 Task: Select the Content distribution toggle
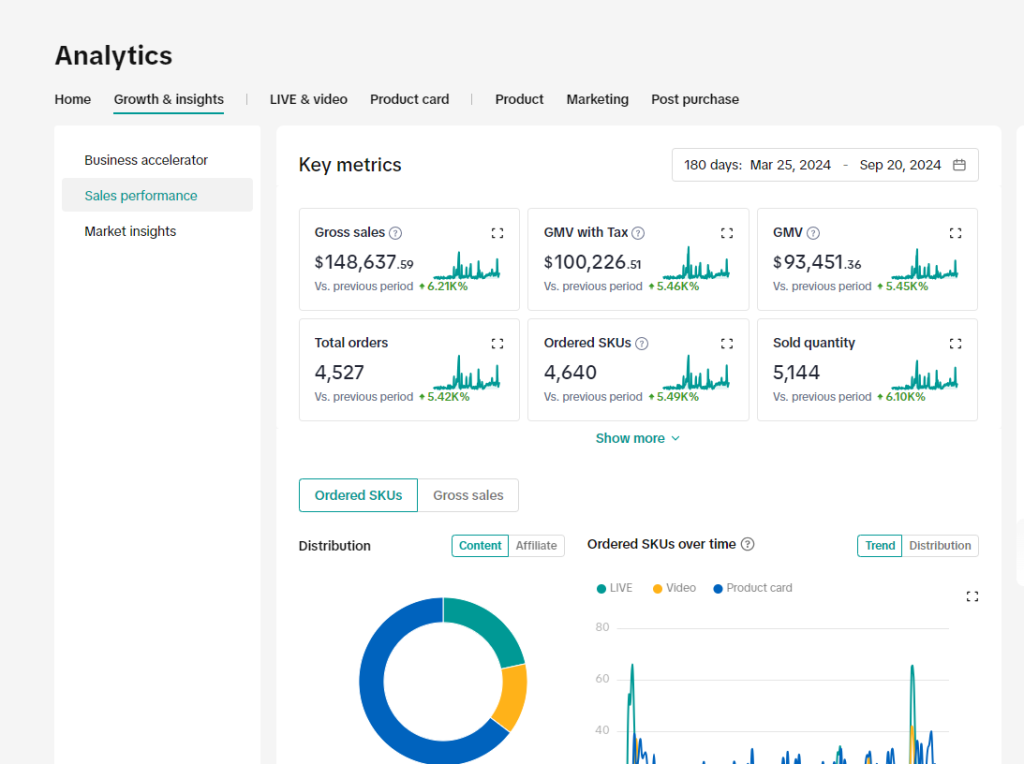(x=480, y=546)
